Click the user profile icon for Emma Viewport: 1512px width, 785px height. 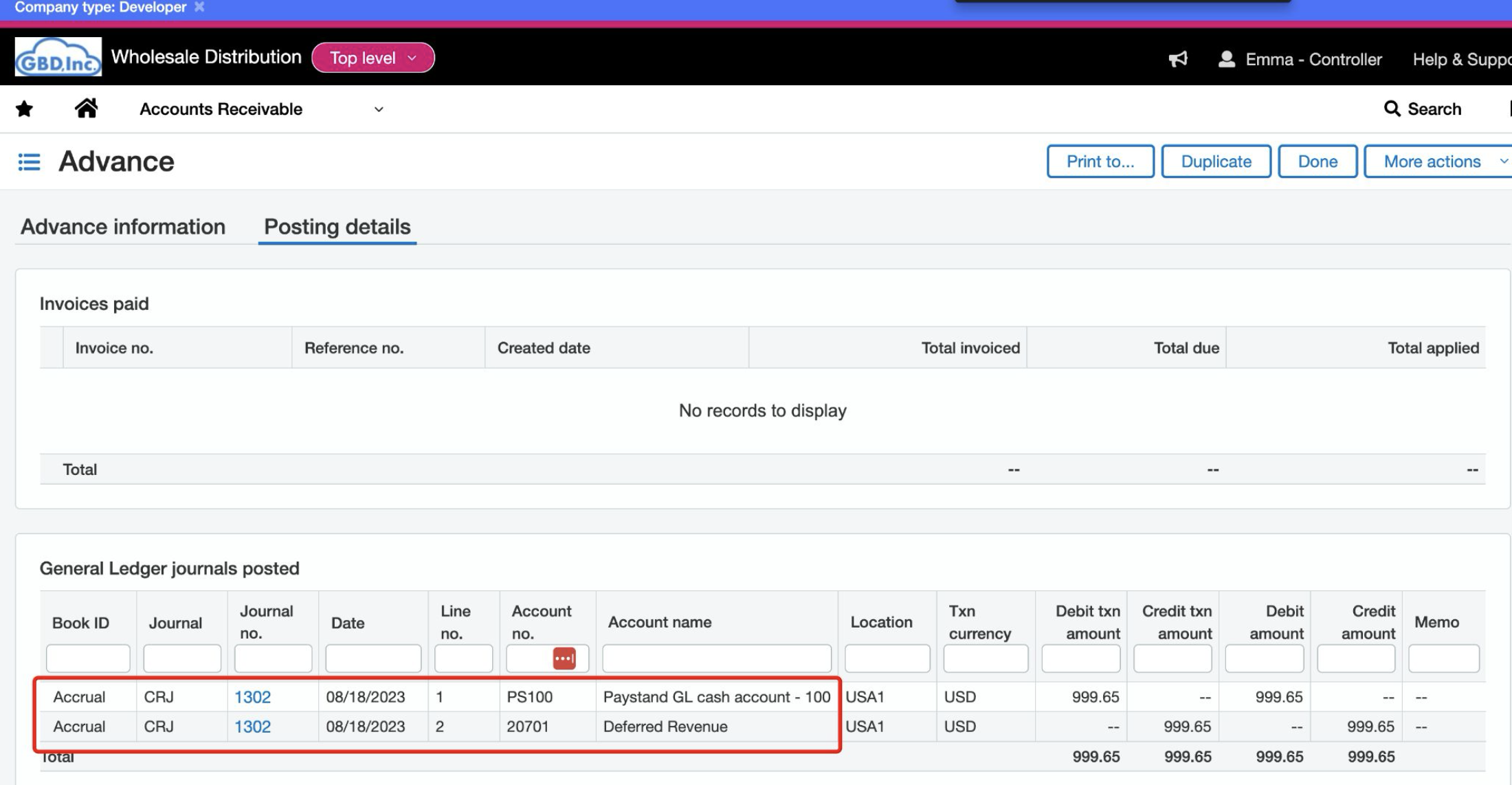1227,59
